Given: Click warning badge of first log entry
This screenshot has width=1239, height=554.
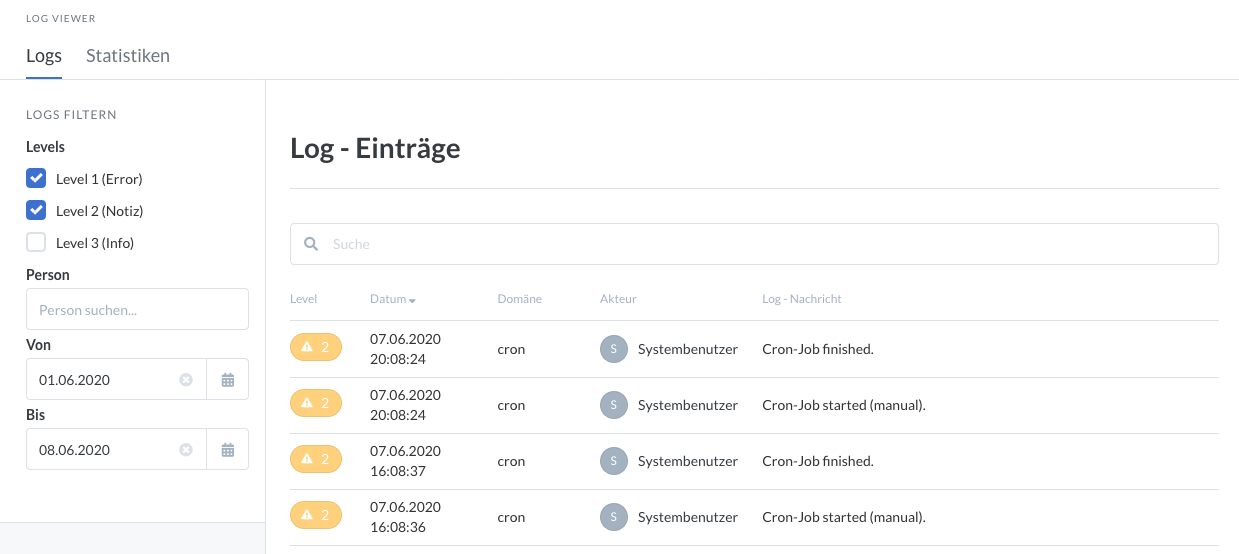Looking at the screenshot, I should coord(315,348).
